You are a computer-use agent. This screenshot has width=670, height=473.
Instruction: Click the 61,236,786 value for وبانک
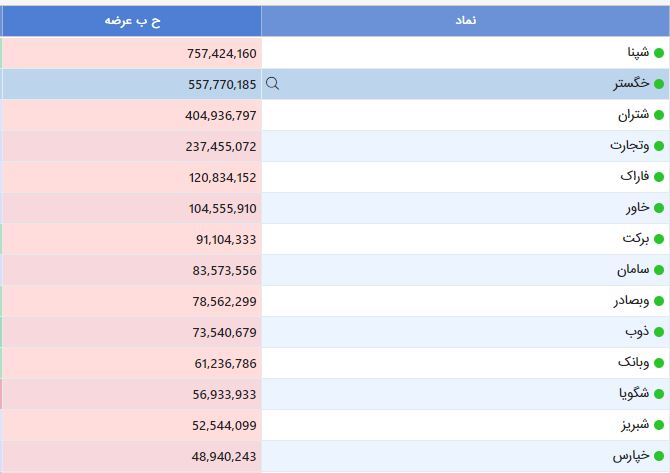click(225, 364)
